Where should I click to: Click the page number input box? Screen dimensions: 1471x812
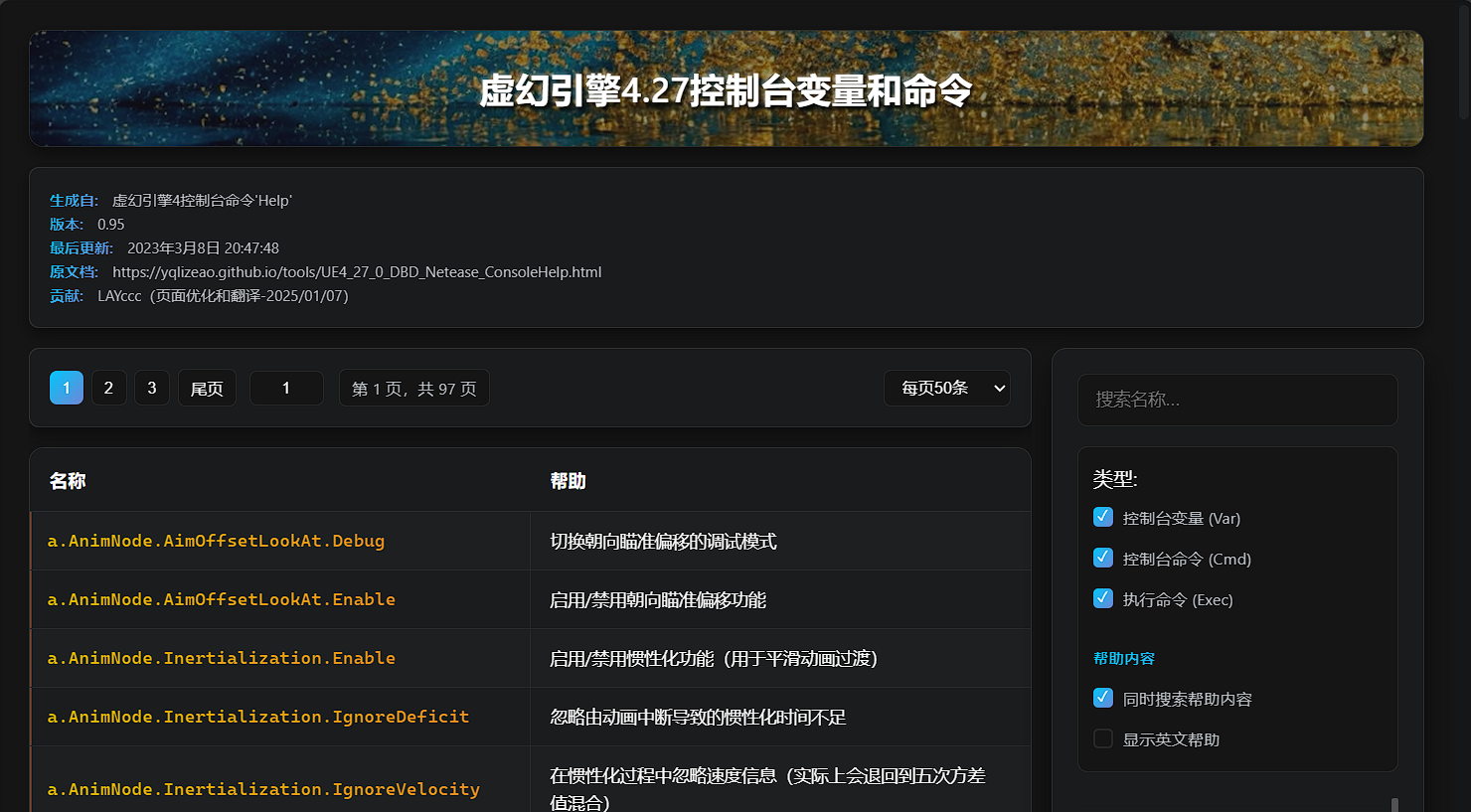pos(286,388)
